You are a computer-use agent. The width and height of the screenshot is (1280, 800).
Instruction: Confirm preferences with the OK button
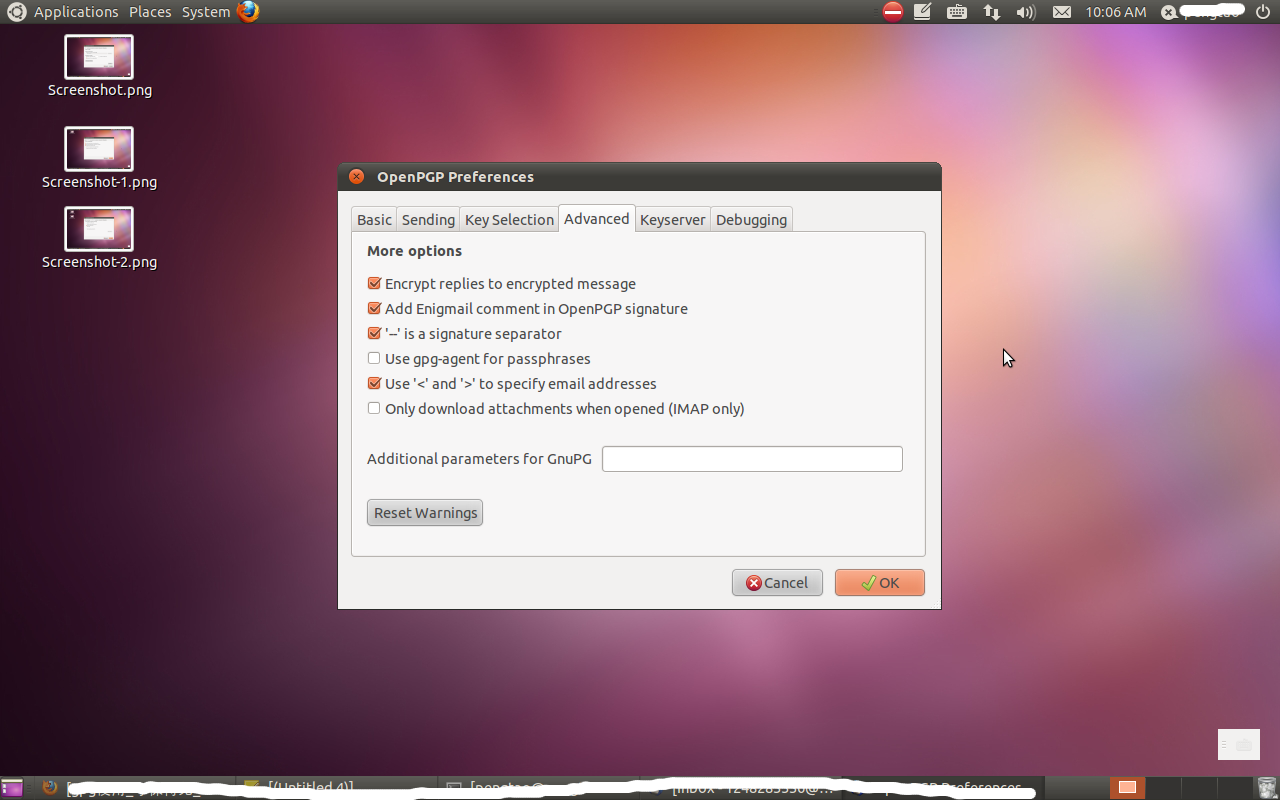click(x=880, y=583)
